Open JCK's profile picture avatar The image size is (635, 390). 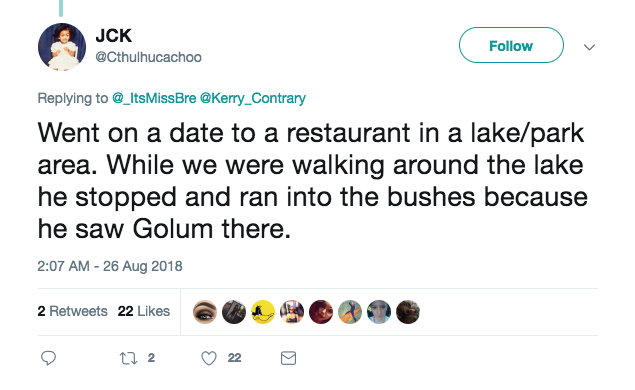pyautogui.click(x=62, y=47)
